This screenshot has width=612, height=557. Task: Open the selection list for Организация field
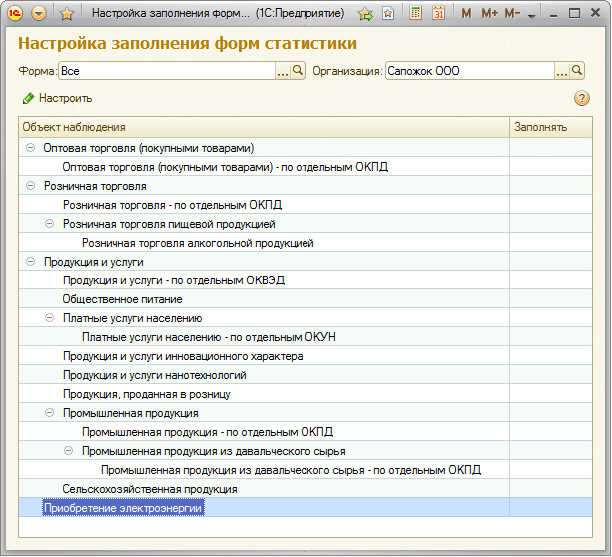(562, 71)
